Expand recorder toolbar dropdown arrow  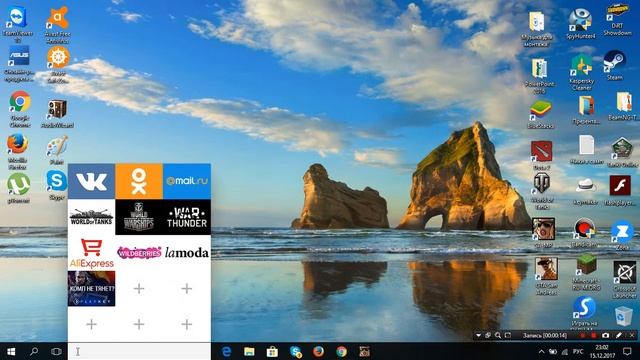pyautogui.click(x=478, y=336)
